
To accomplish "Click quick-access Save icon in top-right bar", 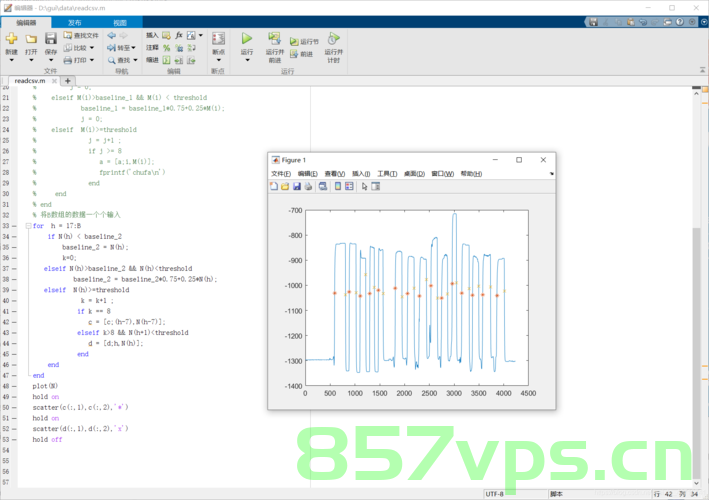I will point(594,22).
